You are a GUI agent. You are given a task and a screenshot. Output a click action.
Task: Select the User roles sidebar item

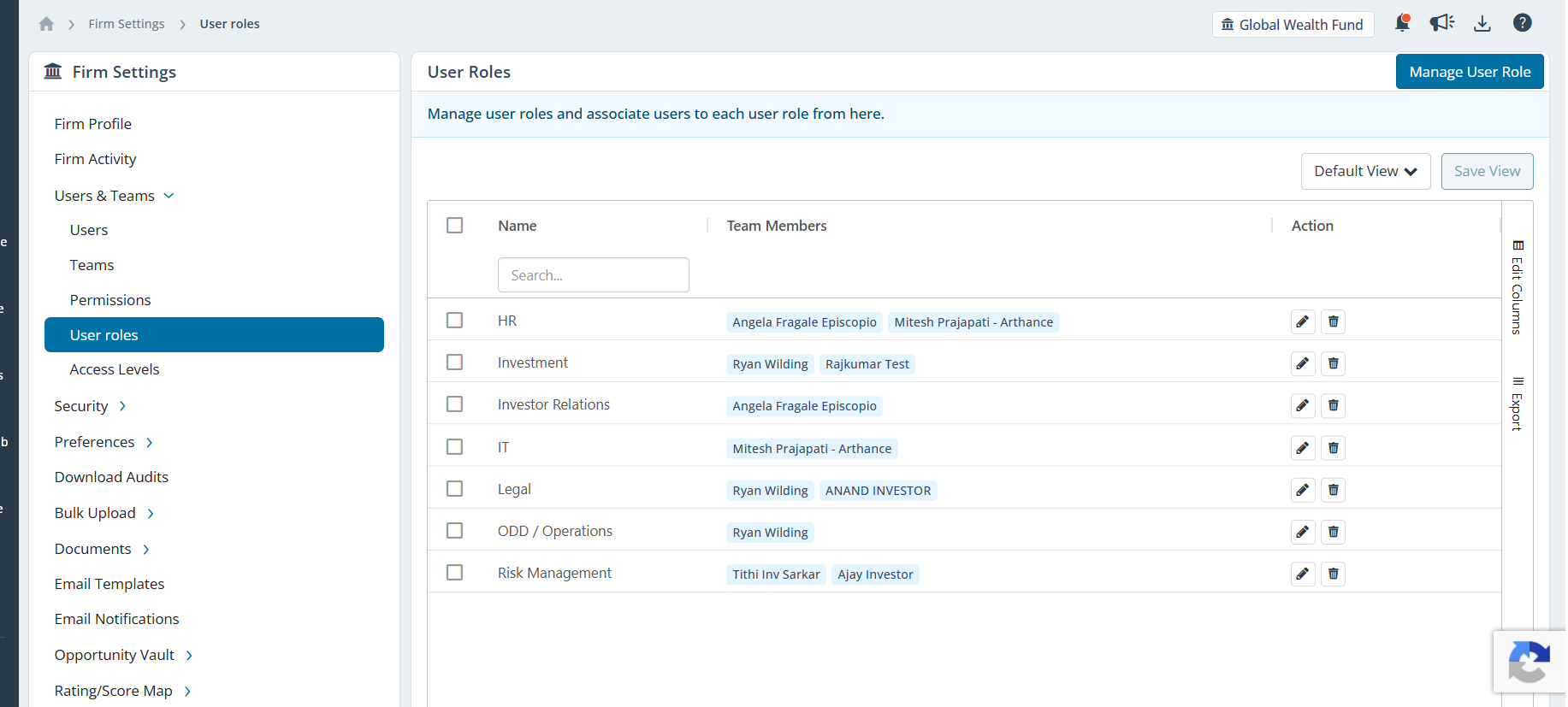[x=214, y=334]
